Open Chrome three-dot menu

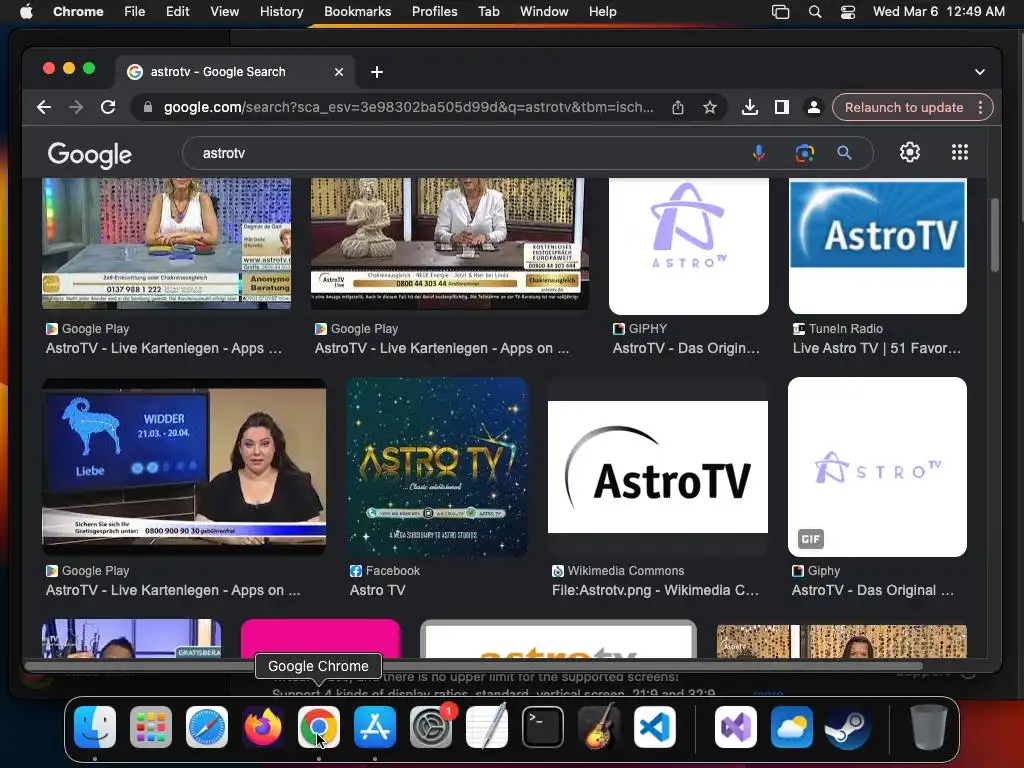click(980, 107)
